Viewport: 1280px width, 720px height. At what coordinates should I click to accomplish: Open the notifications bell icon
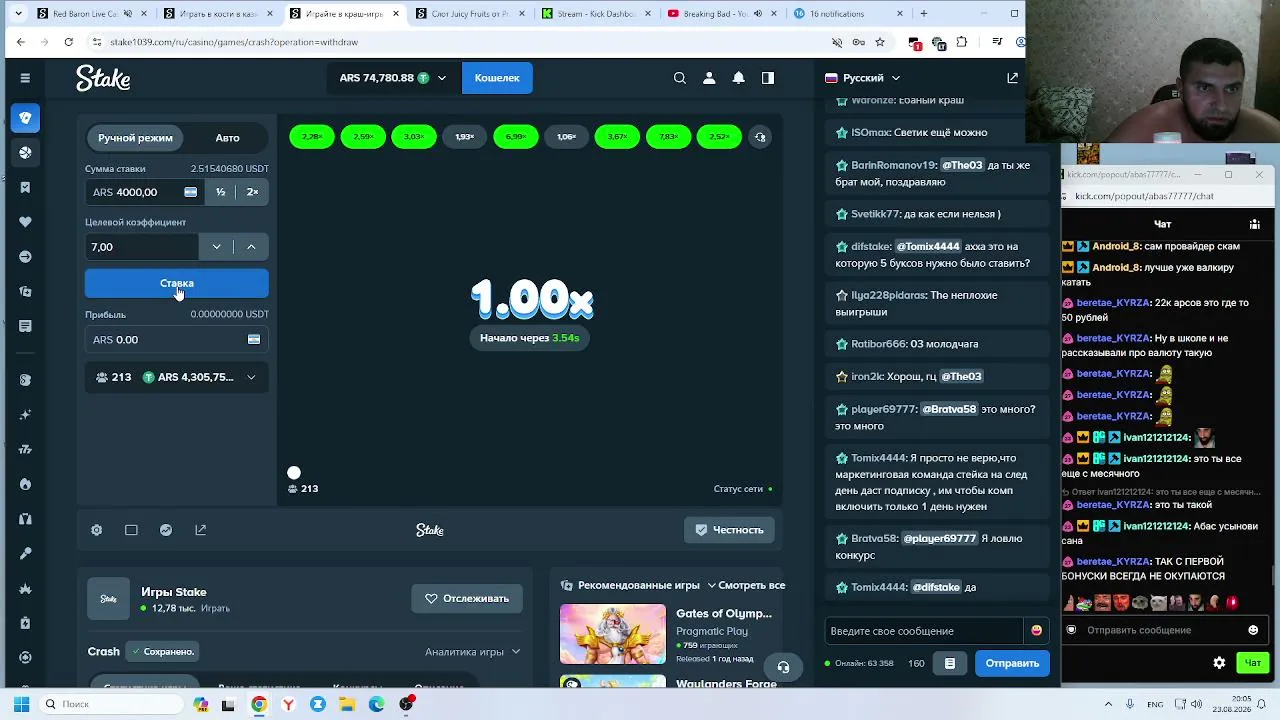point(738,78)
